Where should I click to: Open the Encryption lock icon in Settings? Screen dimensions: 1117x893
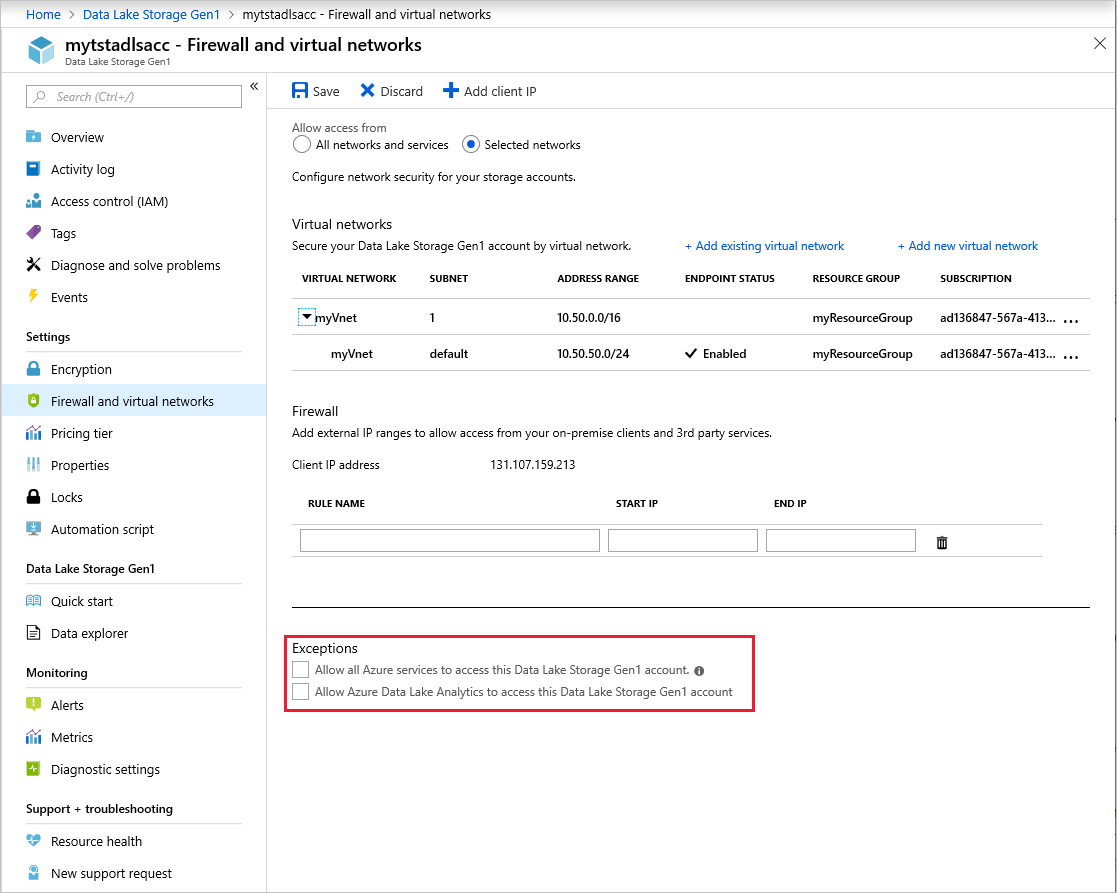point(34,369)
